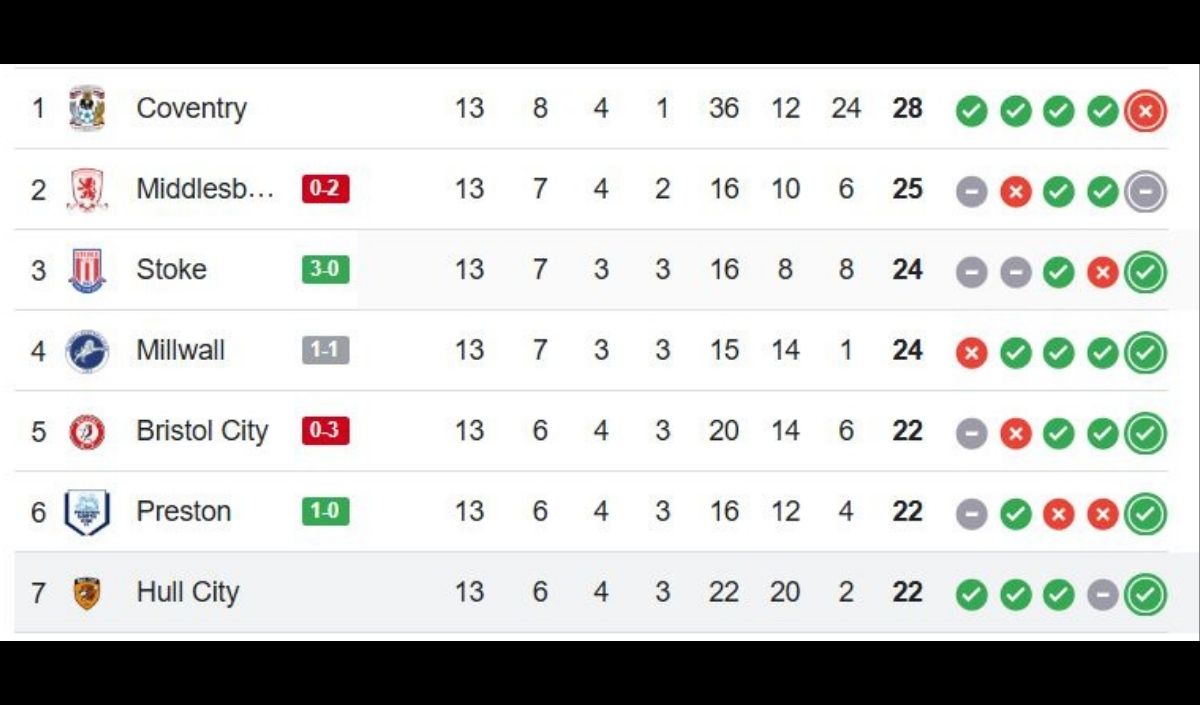1200x705 pixels.
Task: Open the Coventry team name link
Action: pyautogui.click(x=191, y=108)
